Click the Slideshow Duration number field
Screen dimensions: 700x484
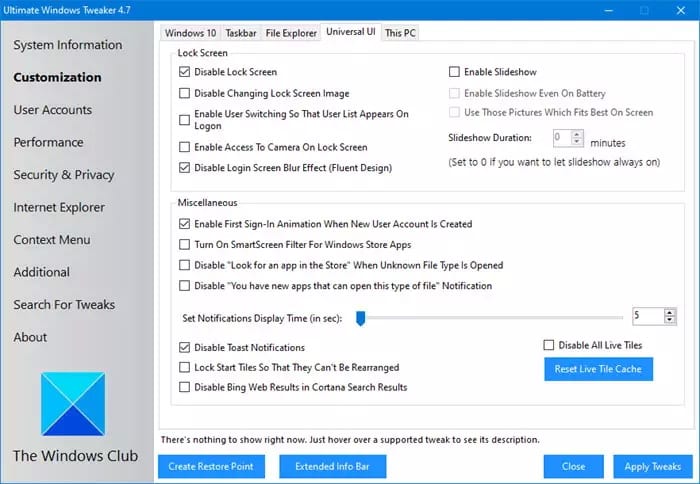tap(562, 137)
